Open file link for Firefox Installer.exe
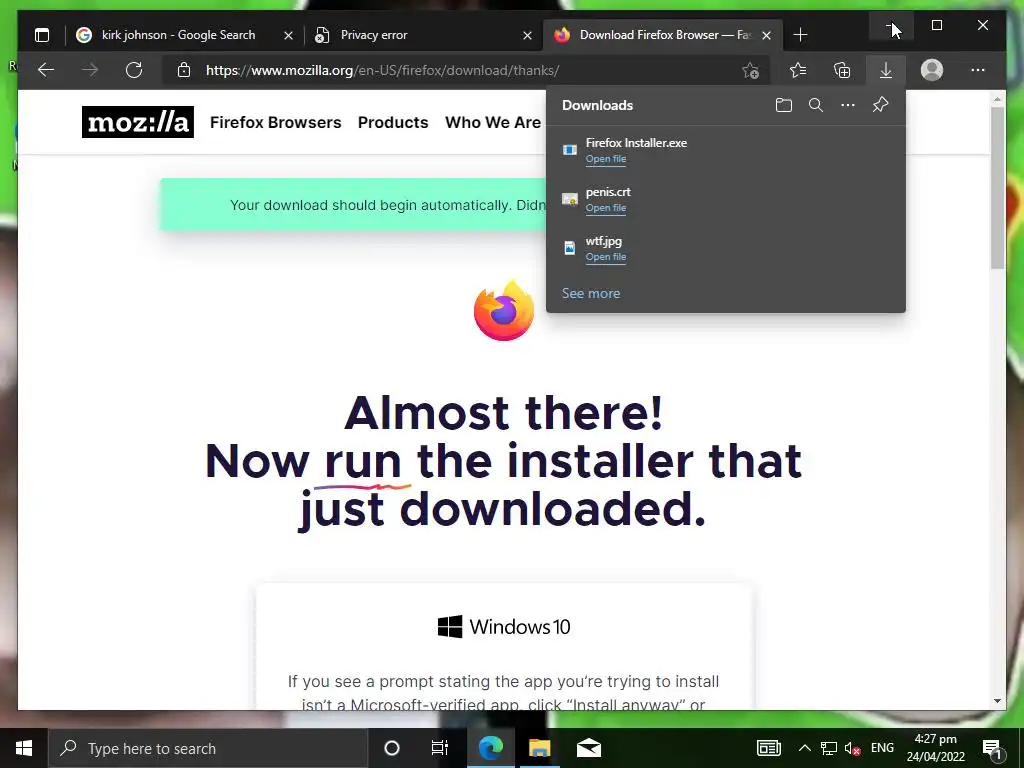 pyautogui.click(x=605, y=159)
